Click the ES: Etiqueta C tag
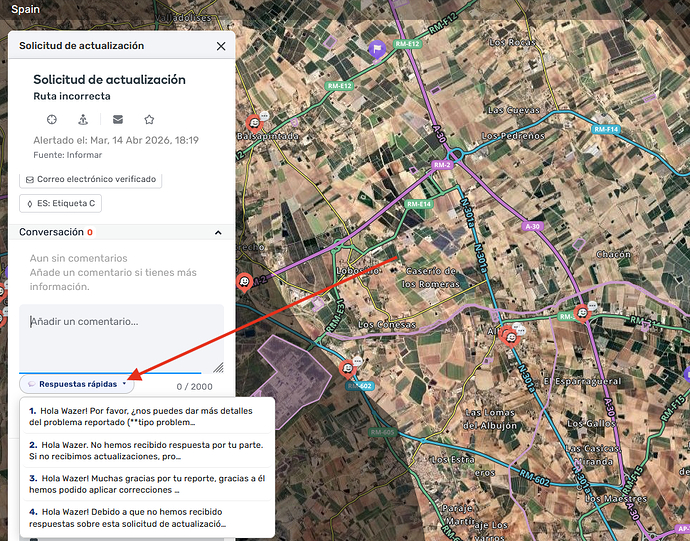The height and width of the screenshot is (541, 690). [x=60, y=203]
